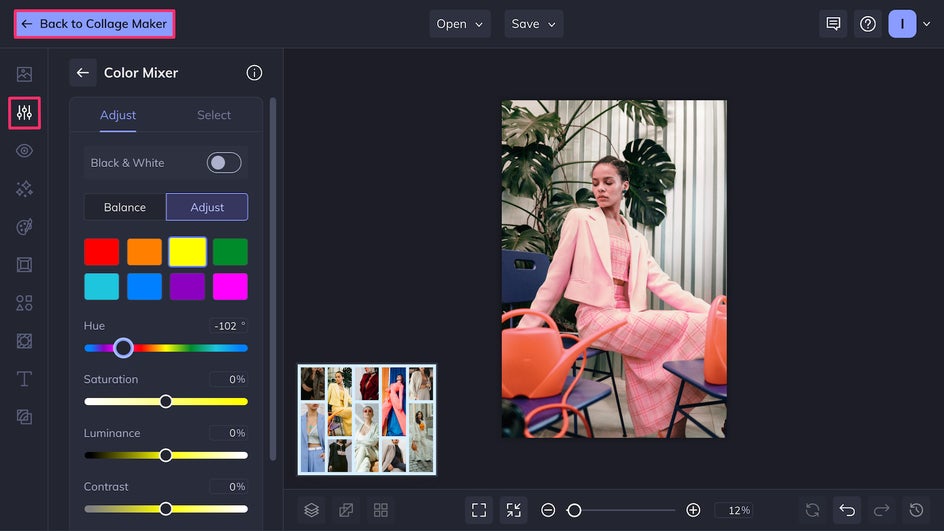
Task: Zoom out with the minus icon
Action: coord(548,511)
